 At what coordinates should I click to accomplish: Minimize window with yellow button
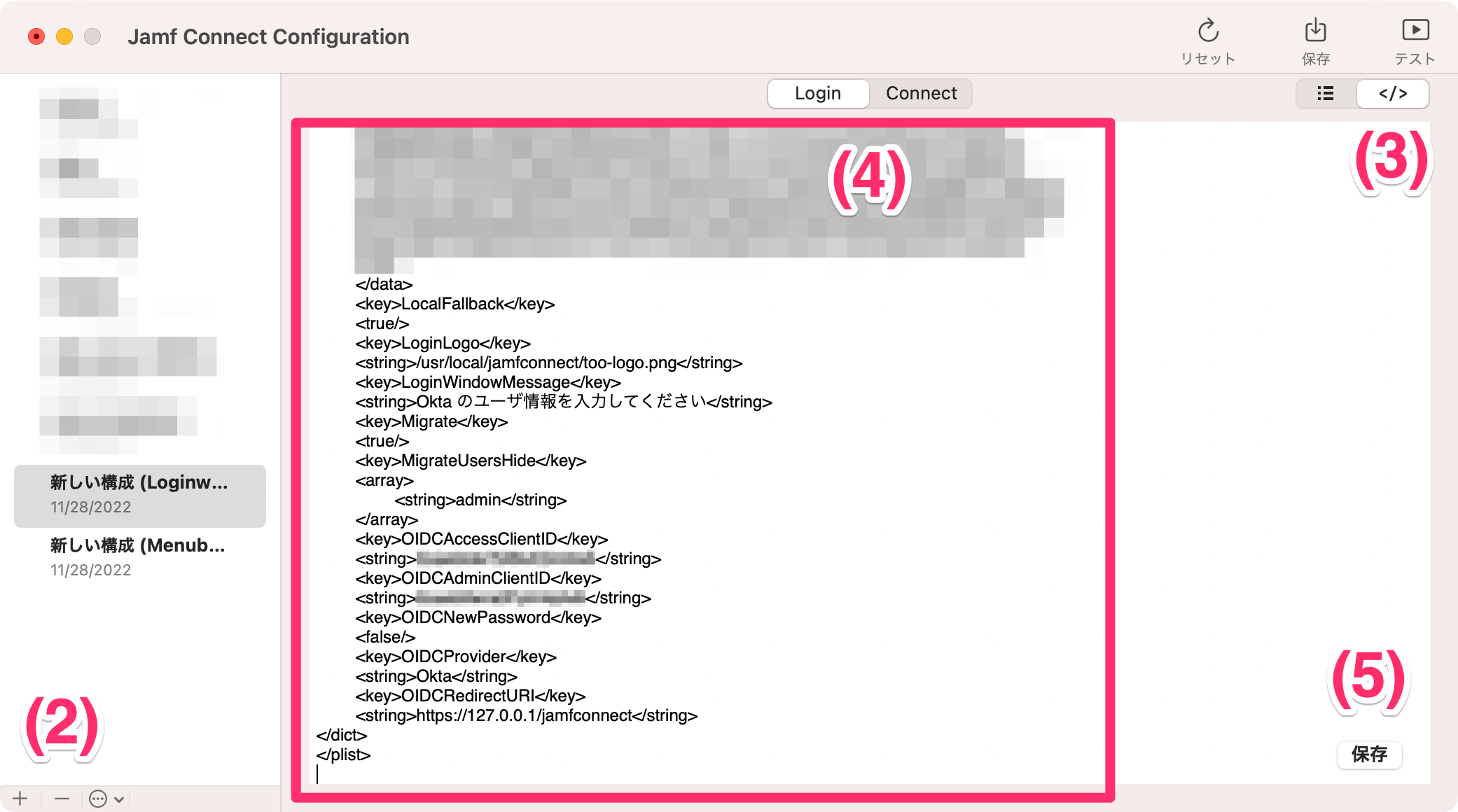pyautogui.click(x=64, y=36)
